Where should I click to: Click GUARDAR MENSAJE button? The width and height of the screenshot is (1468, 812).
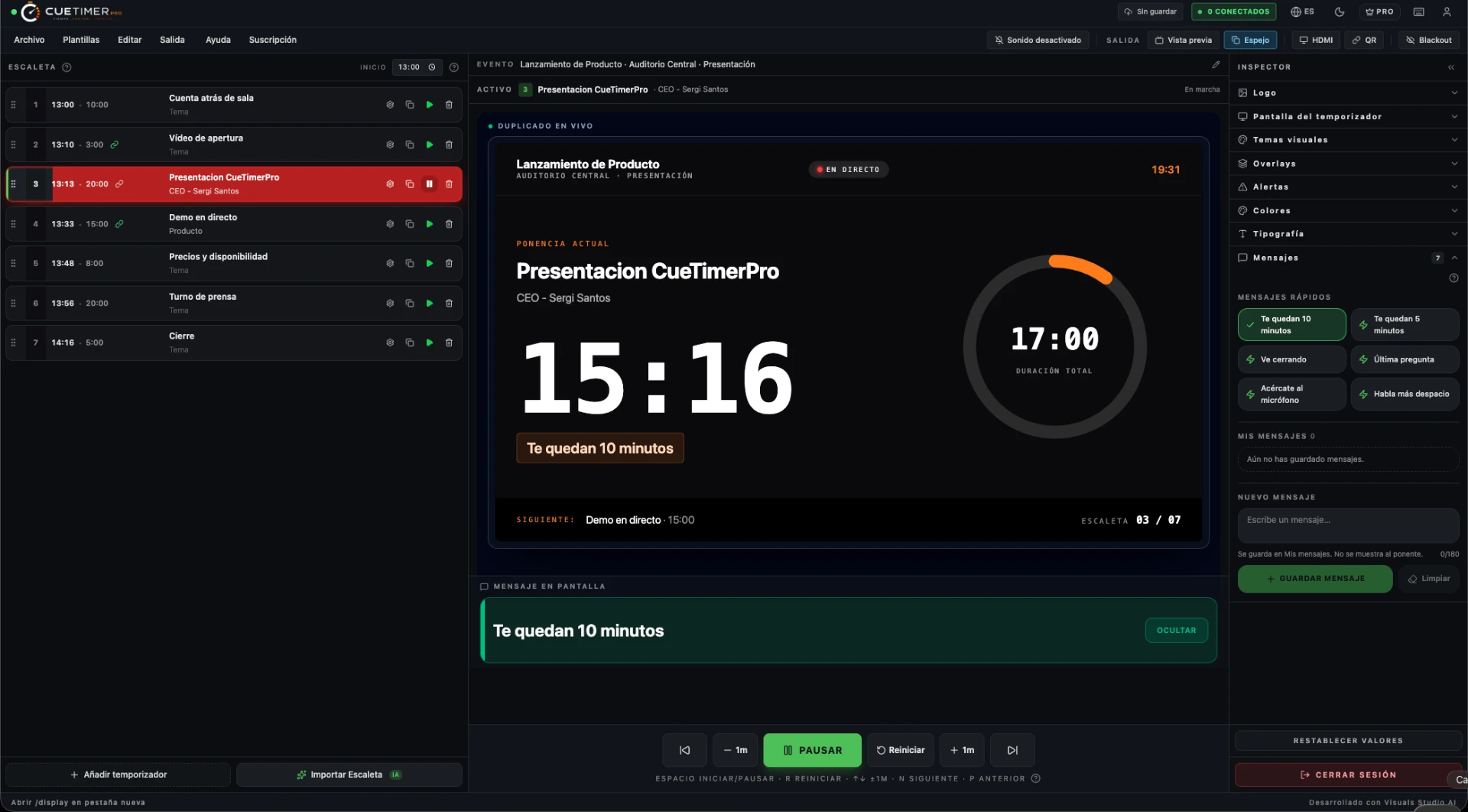(1314, 579)
